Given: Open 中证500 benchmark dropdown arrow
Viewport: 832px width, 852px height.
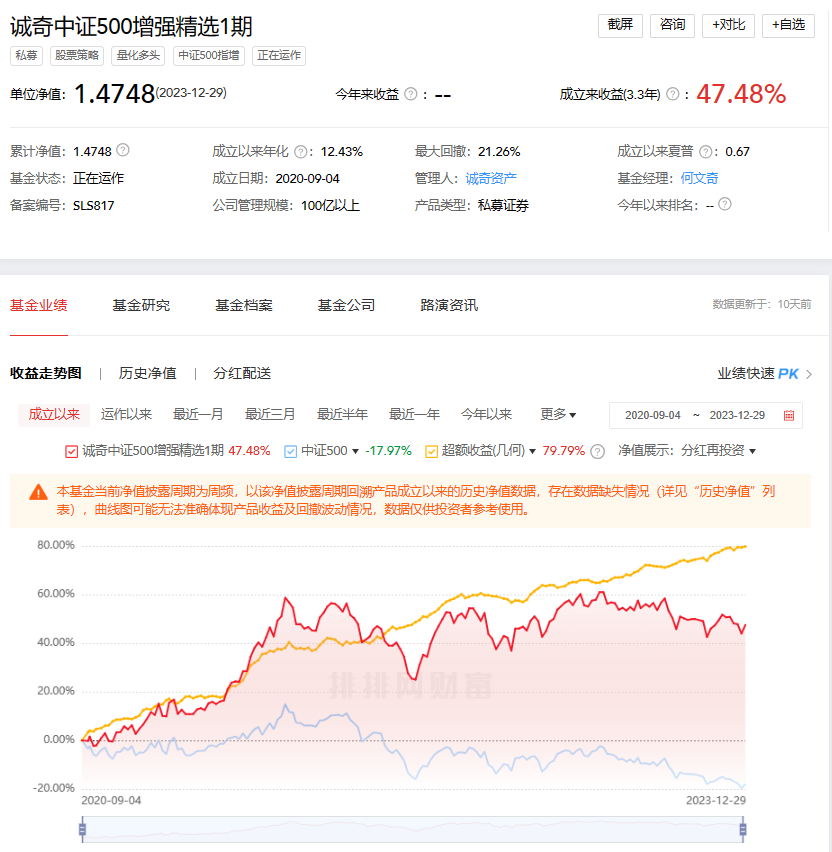Looking at the screenshot, I should [x=355, y=452].
